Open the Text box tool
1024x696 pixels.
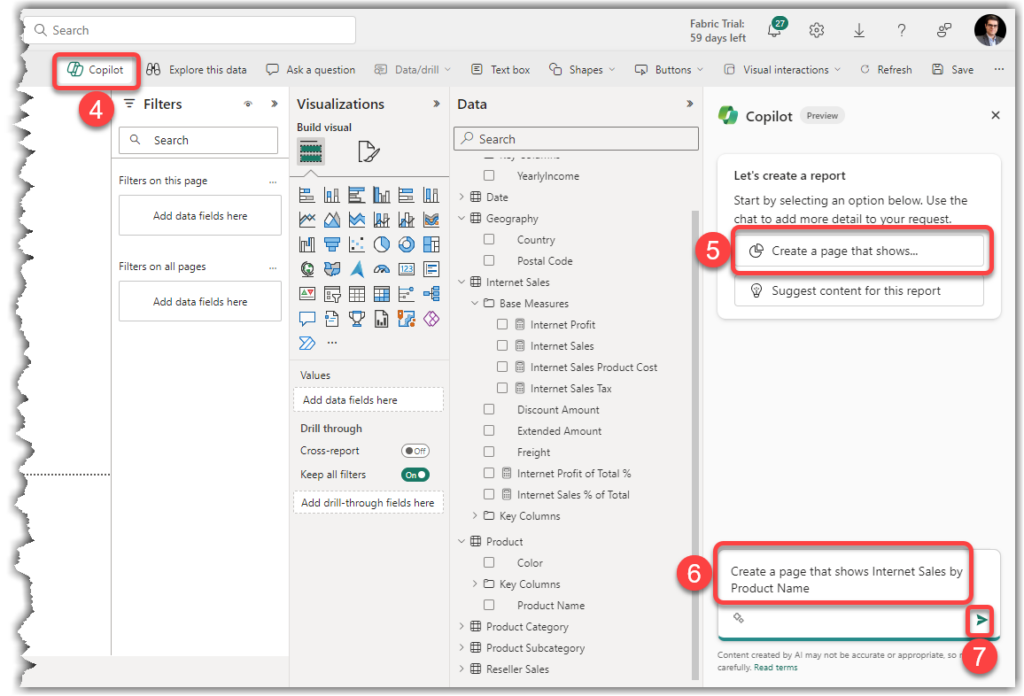click(500, 69)
